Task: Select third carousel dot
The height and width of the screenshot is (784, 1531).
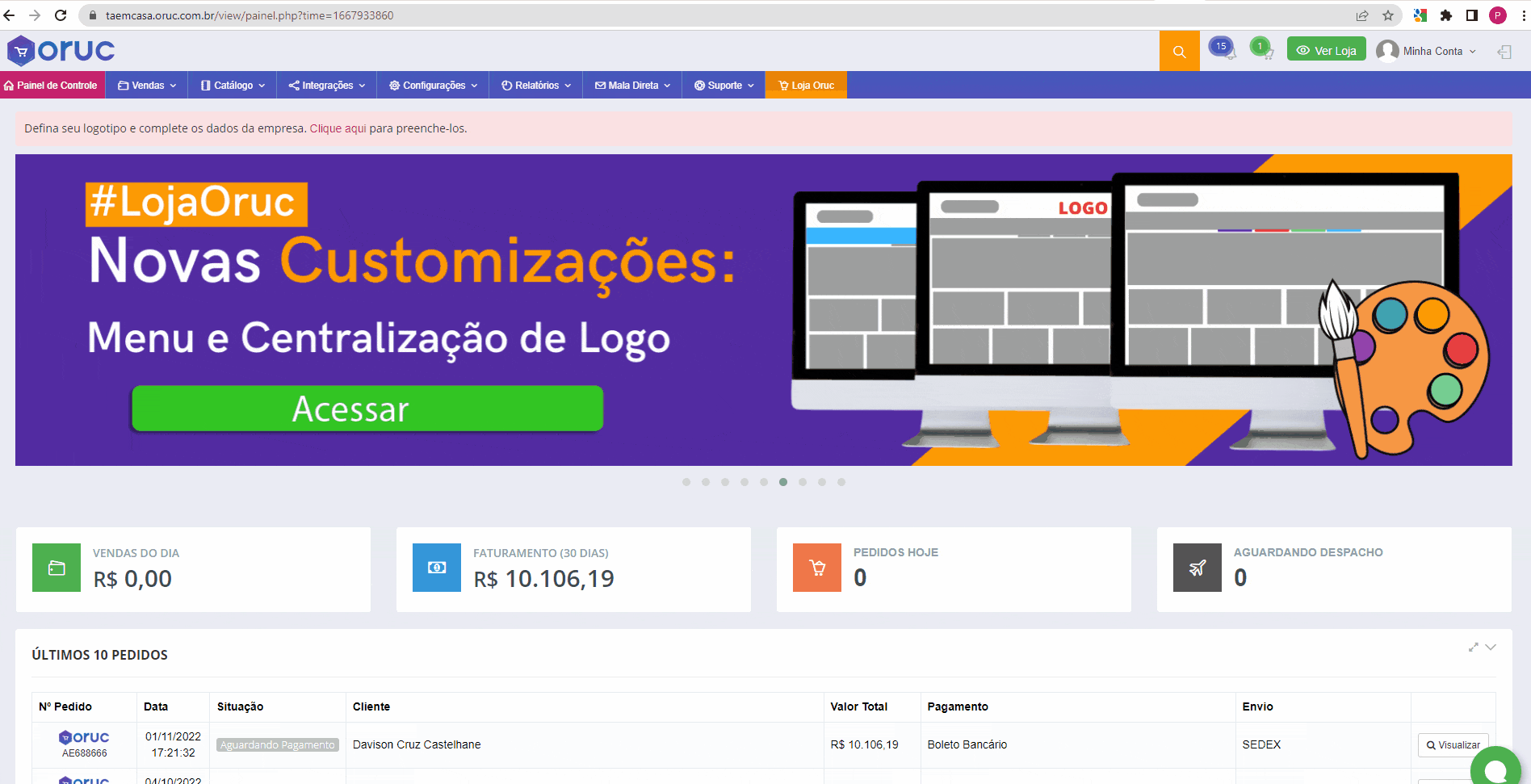Action: coord(725,482)
